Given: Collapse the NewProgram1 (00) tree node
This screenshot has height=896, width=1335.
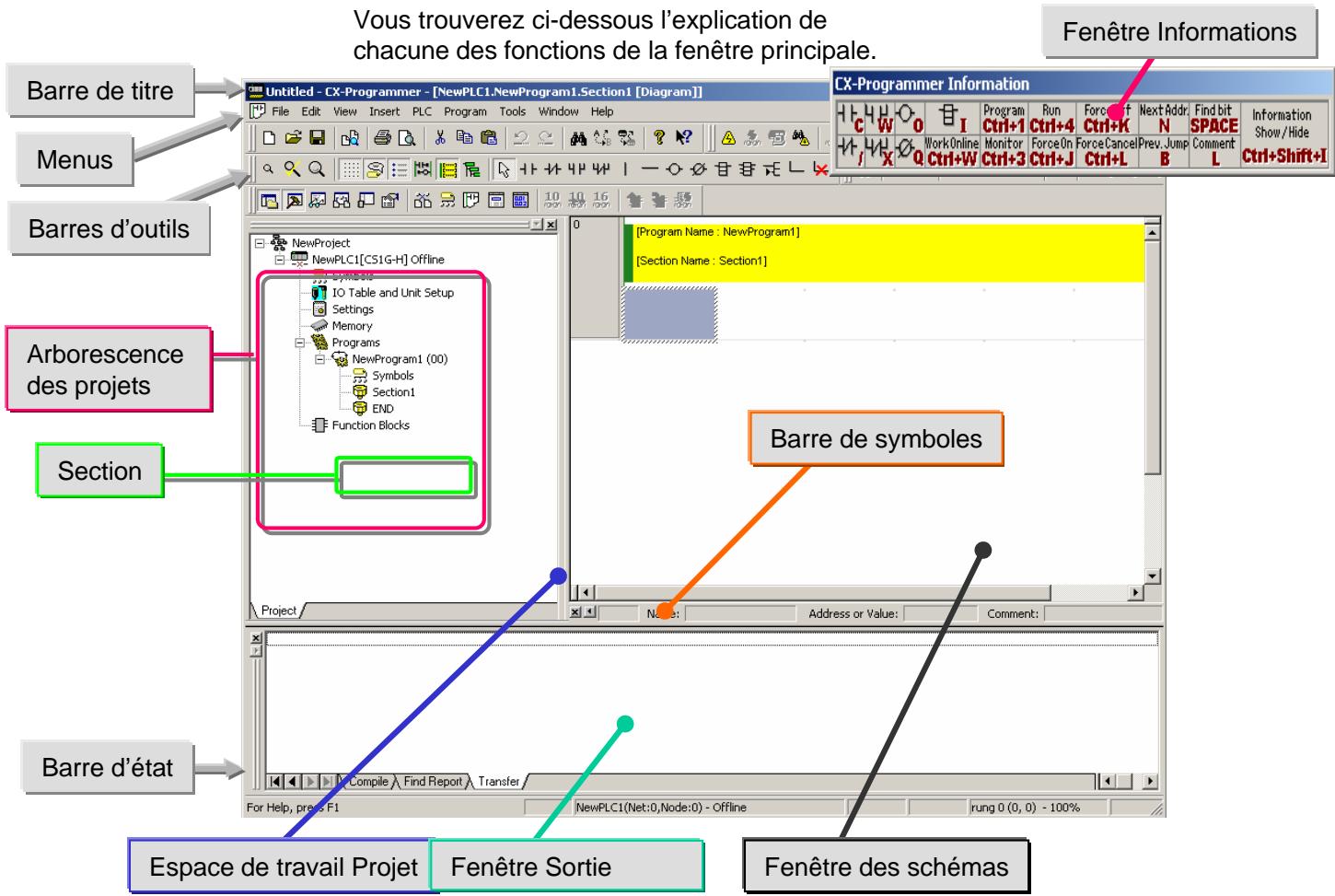Looking at the screenshot, I should [319, 359].
